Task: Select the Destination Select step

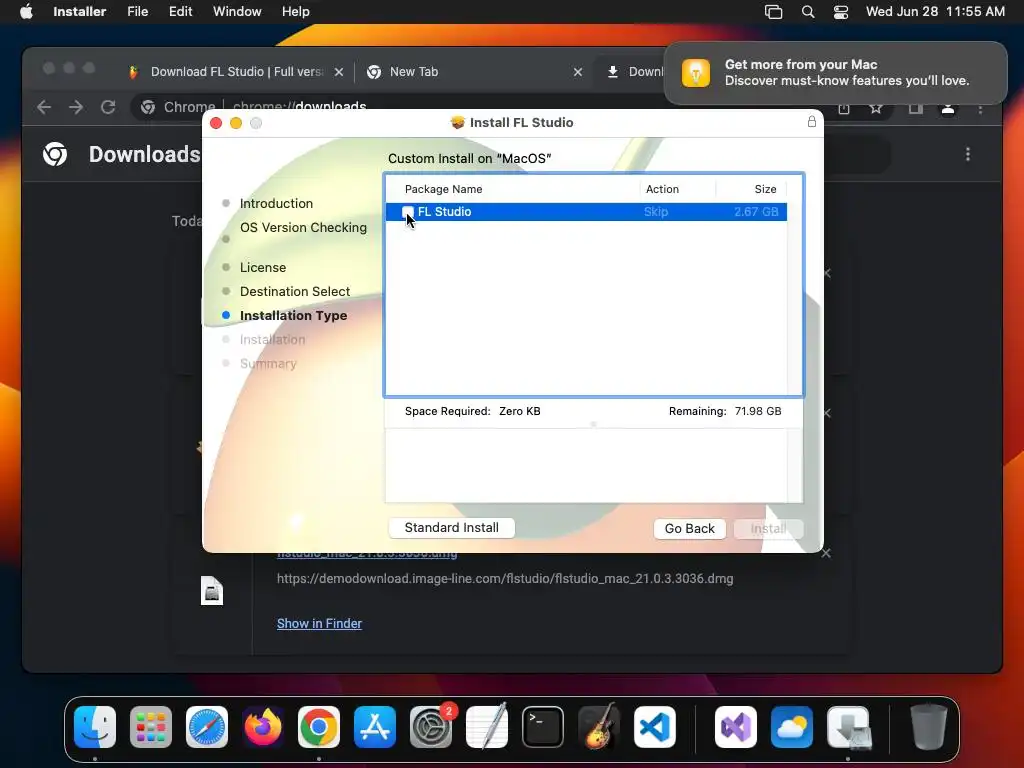Action: coord(295,292)
